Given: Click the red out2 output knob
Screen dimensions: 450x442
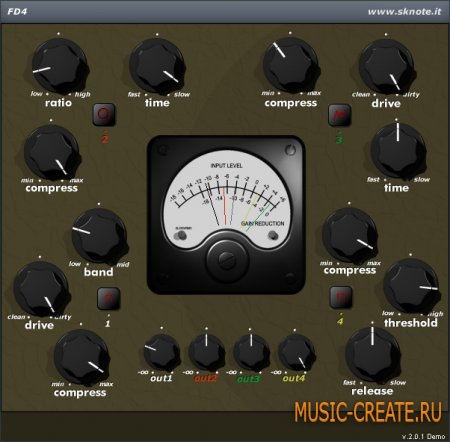Looking at the screenshot, I should [206, 353].
